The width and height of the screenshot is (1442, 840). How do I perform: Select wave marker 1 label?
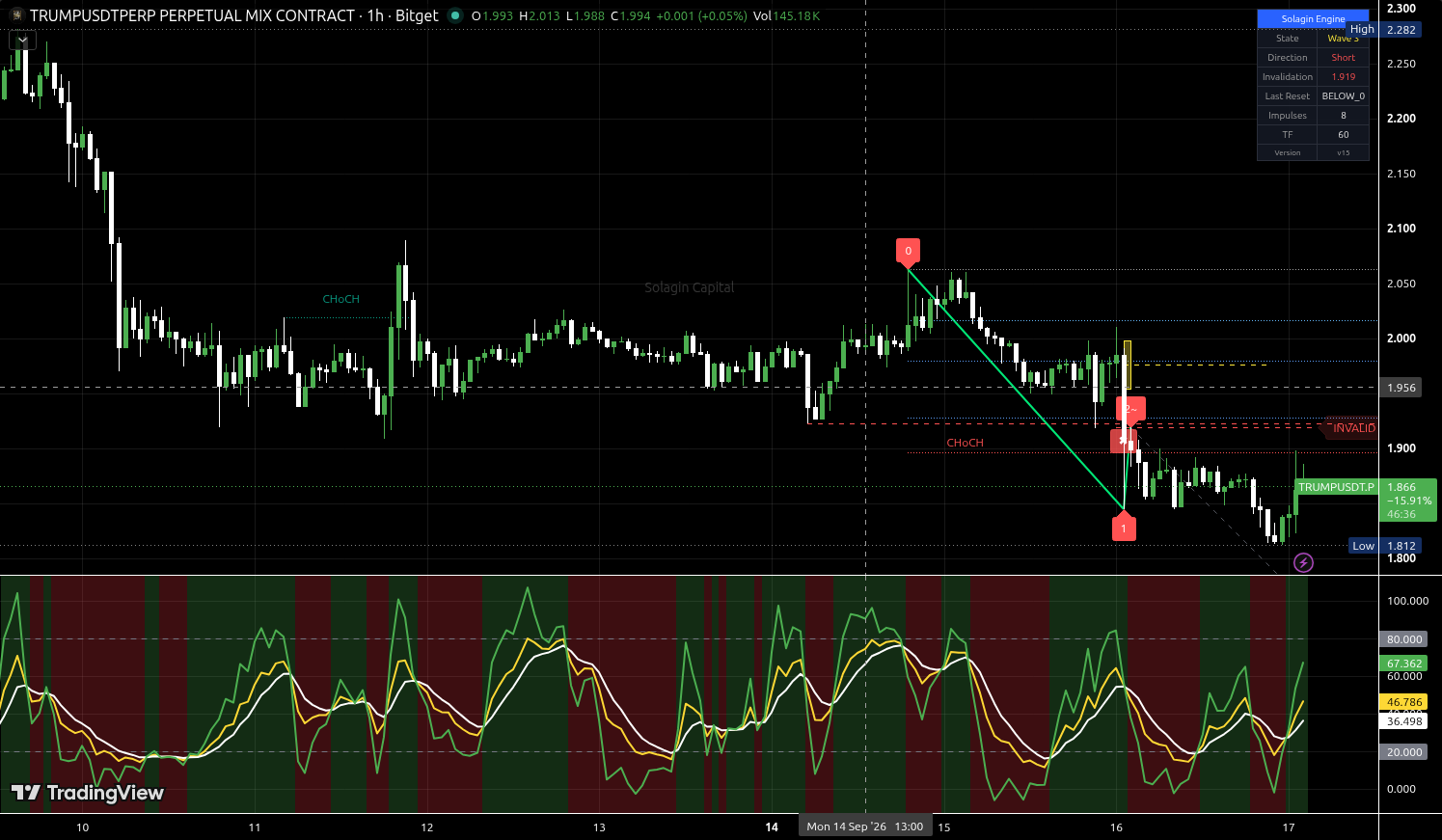coord(1124,528)
